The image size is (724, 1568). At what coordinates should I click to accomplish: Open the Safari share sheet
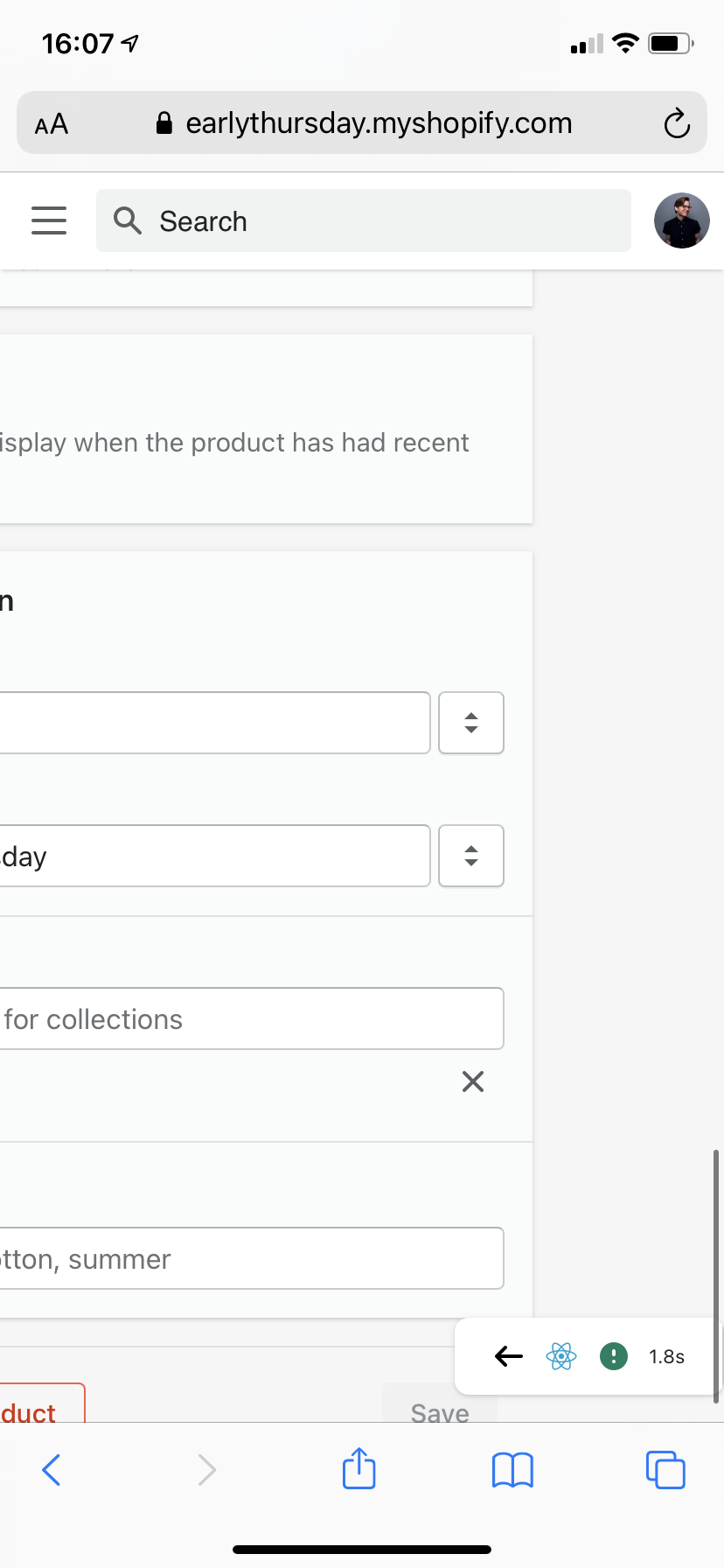point(359,1469)
